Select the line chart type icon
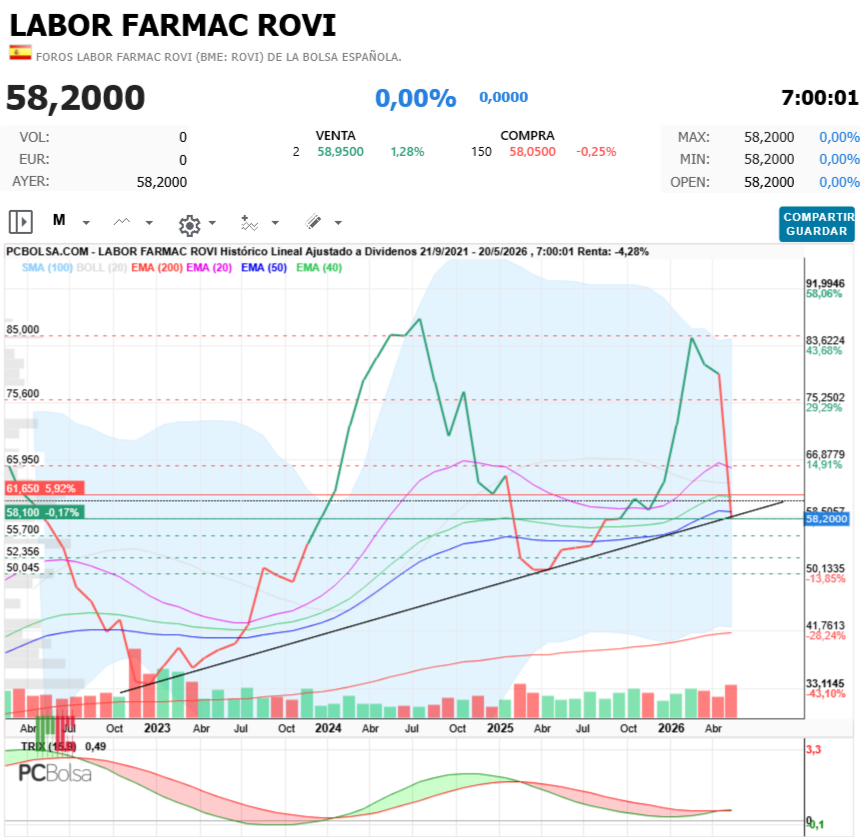 pos(122,222)
